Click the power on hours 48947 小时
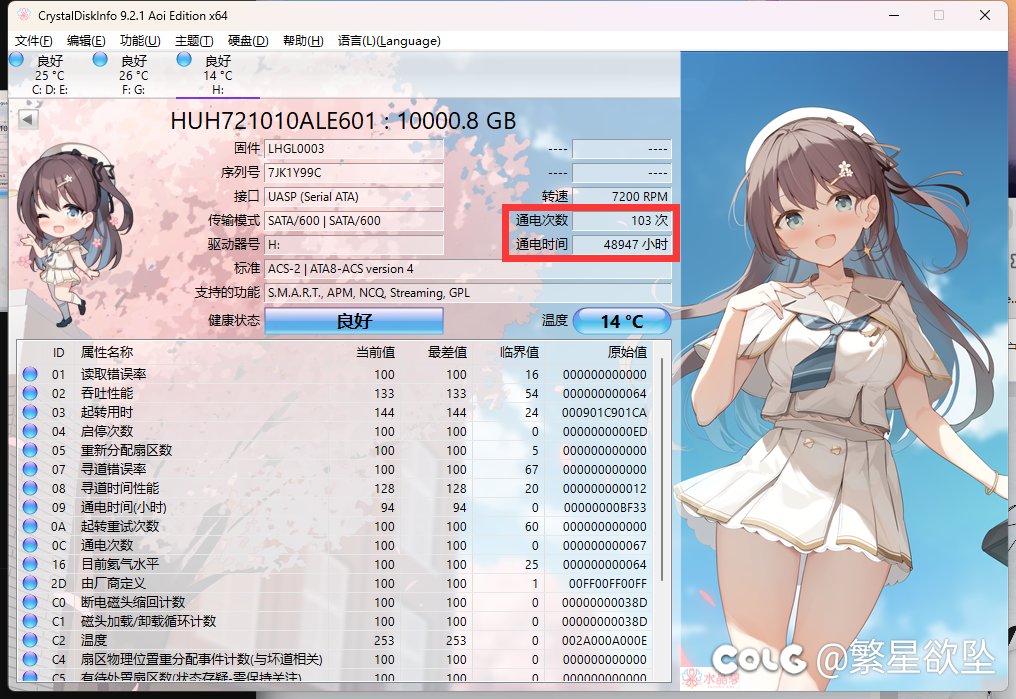The width and height of the screenshot is (1016, 699). tap(622, 245)
